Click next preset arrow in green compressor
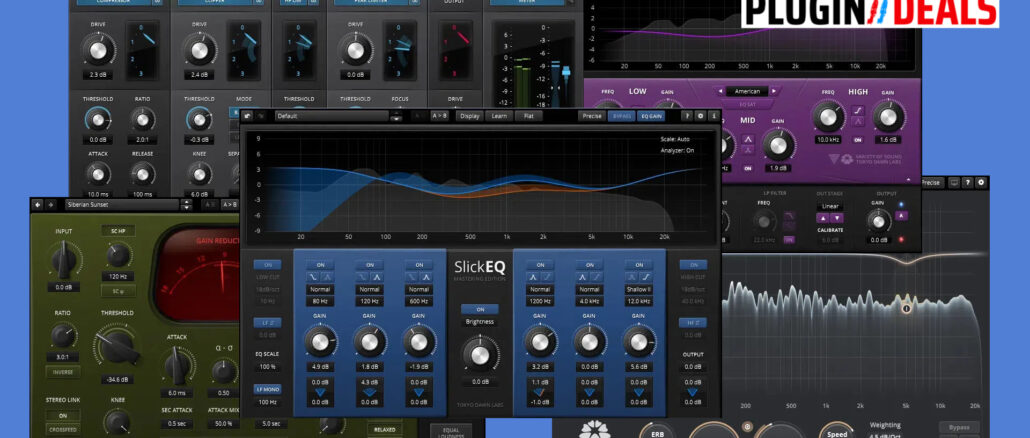Image resolution: width=1030 pixels, height=438 pixels. (x=51, y=204)
